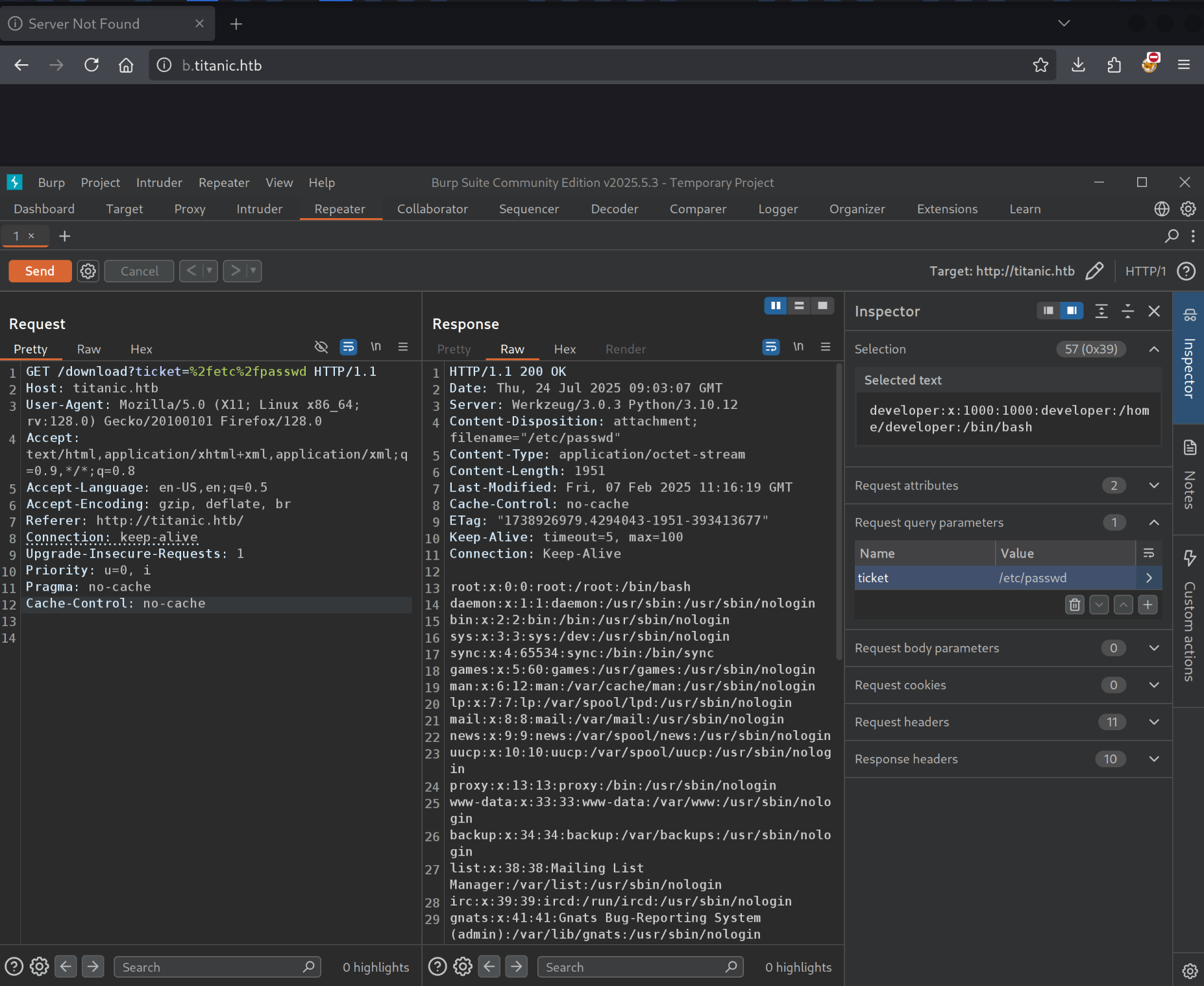
Task: Go to next request in Repeater history
Action: (x=235, y=271)
